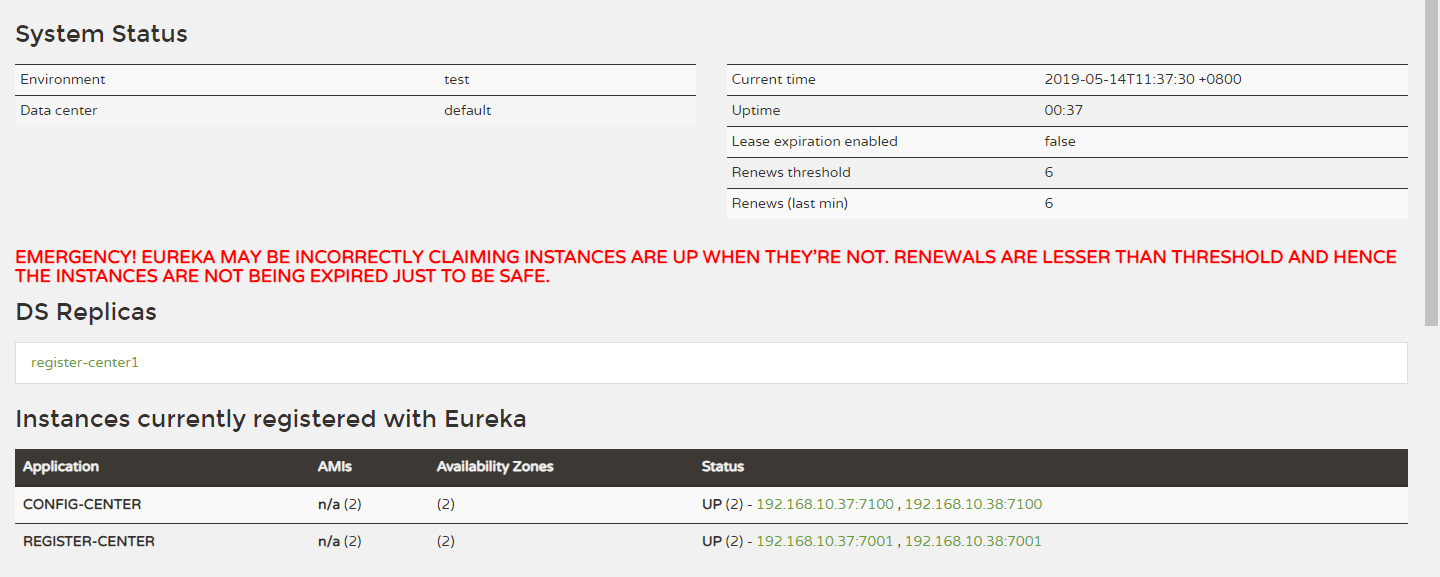The height and width of the screenshot is (577, 1440).
Task: Click the red EMERGENCY warning message
Action: (x=706, y=267)
